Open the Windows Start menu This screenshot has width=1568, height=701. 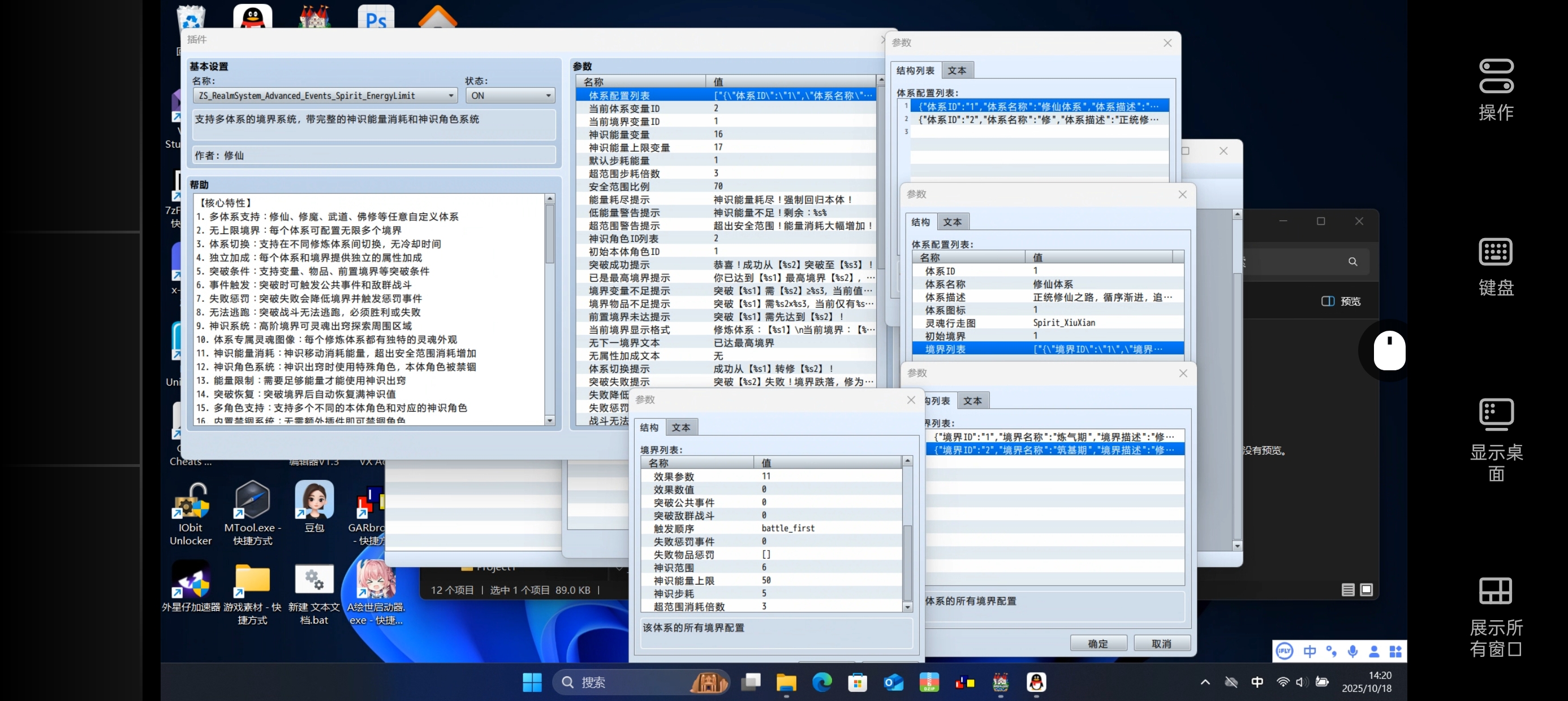tap(532, 682)
